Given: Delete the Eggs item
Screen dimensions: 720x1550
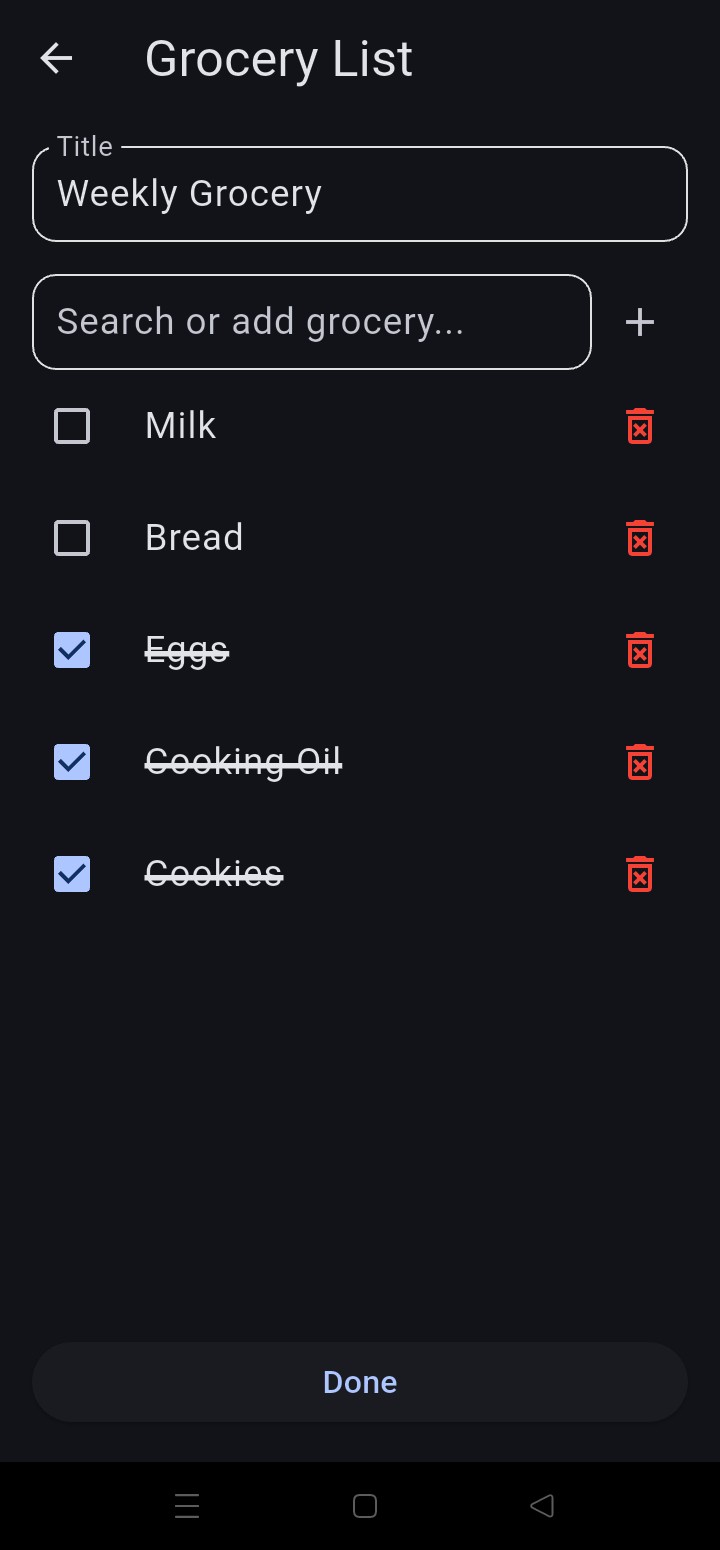Looking at the screenshot, I should pos(640,650).
